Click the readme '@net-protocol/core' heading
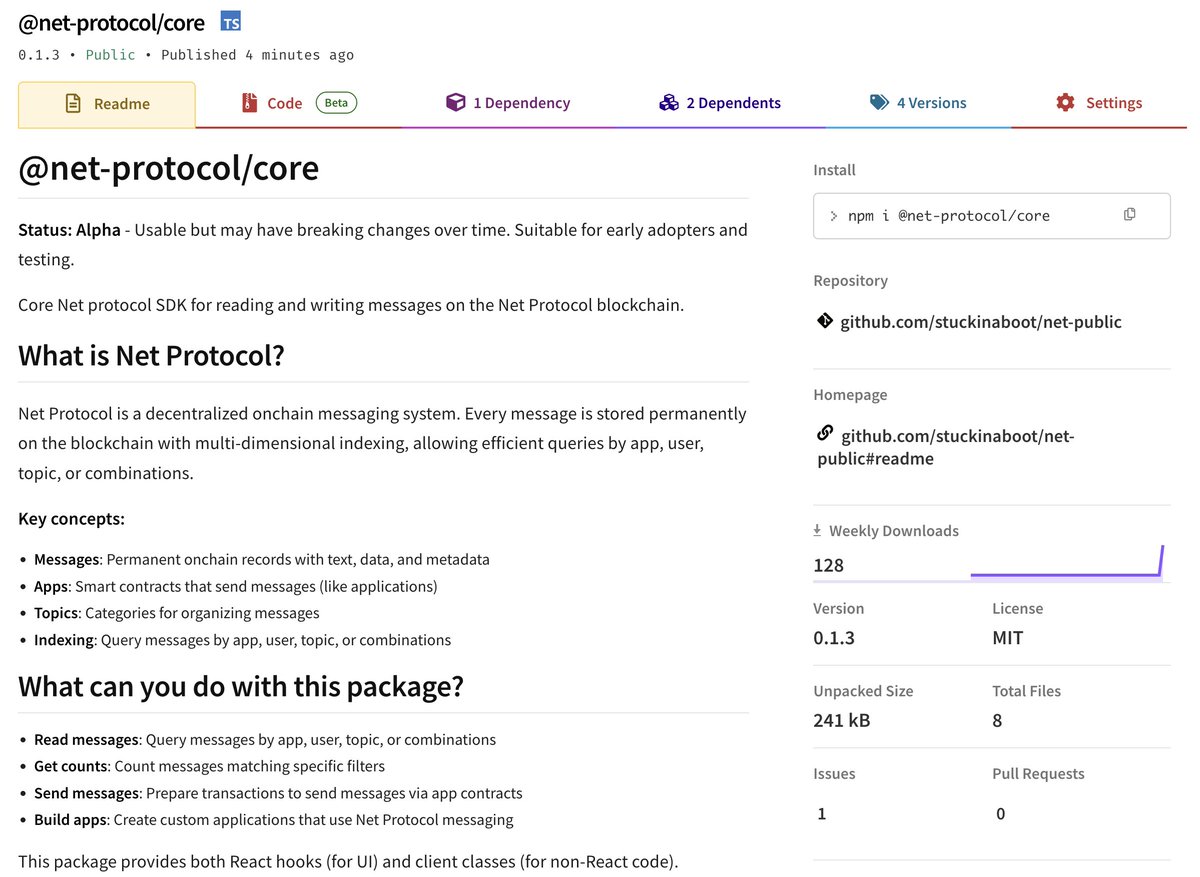1200x877 pixels. (168, 167)
